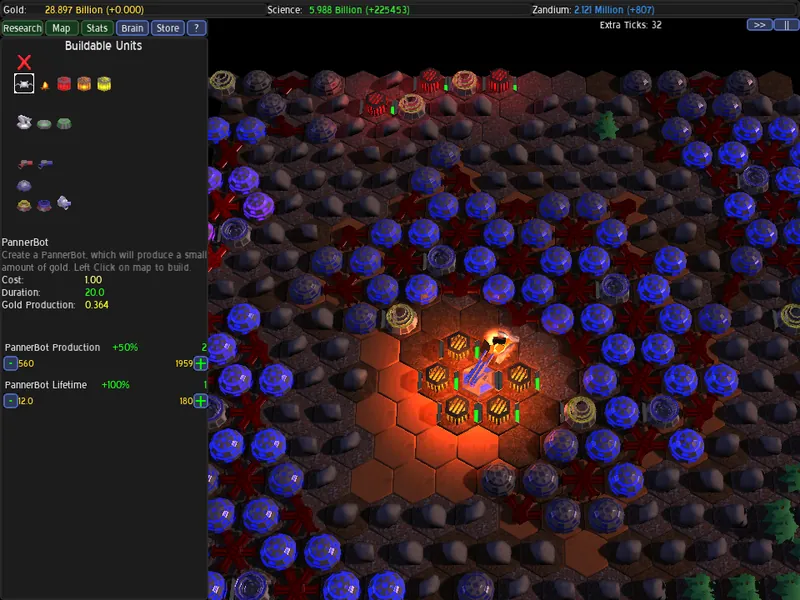Select the PannerBot crab unit icon
Screen dimensions: 800x600
click(24, 84)
